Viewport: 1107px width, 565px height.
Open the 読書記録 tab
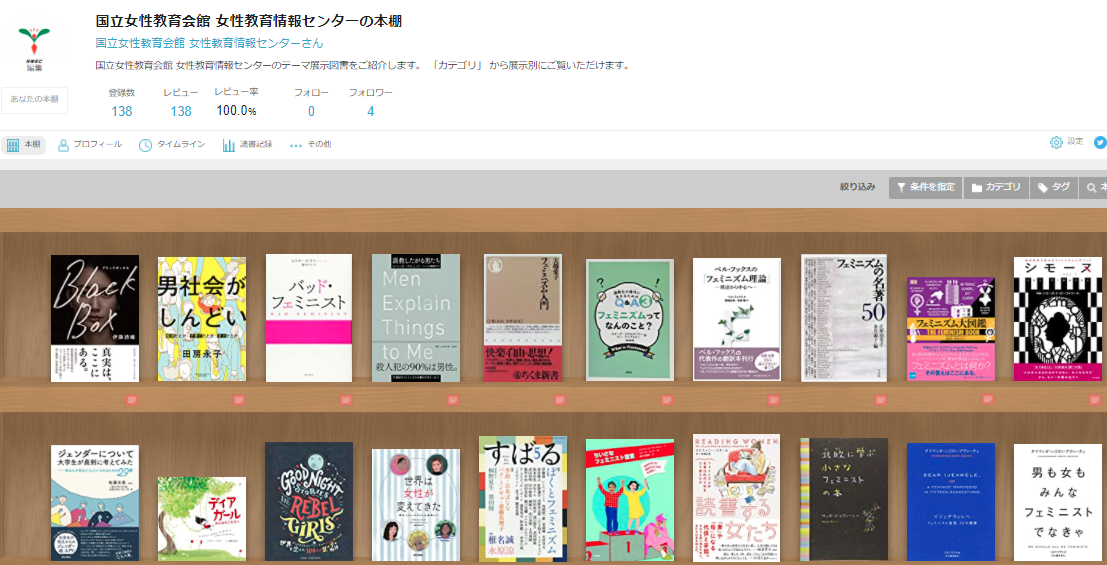tap(248, 145)
